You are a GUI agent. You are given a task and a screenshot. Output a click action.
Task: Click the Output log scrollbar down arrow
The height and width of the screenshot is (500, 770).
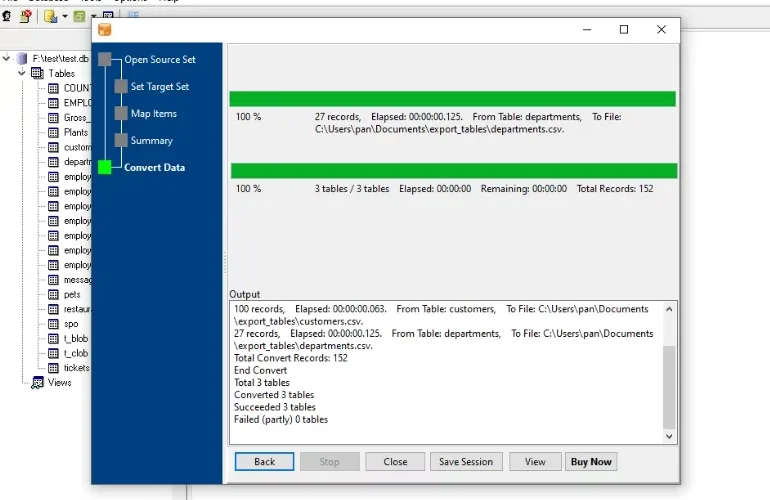pyautogui.click(x=669, y=436)
